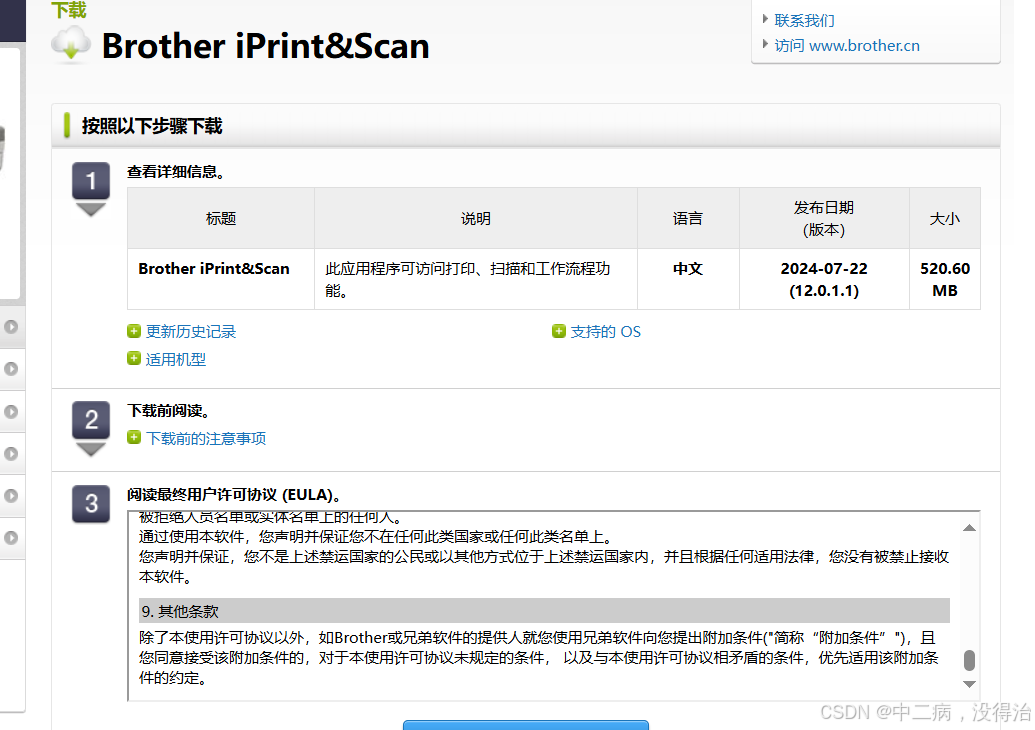This screenshot has height=730, width=1035.
Task: Click the download cloud icon beside the title
Action: pos(71,45)
